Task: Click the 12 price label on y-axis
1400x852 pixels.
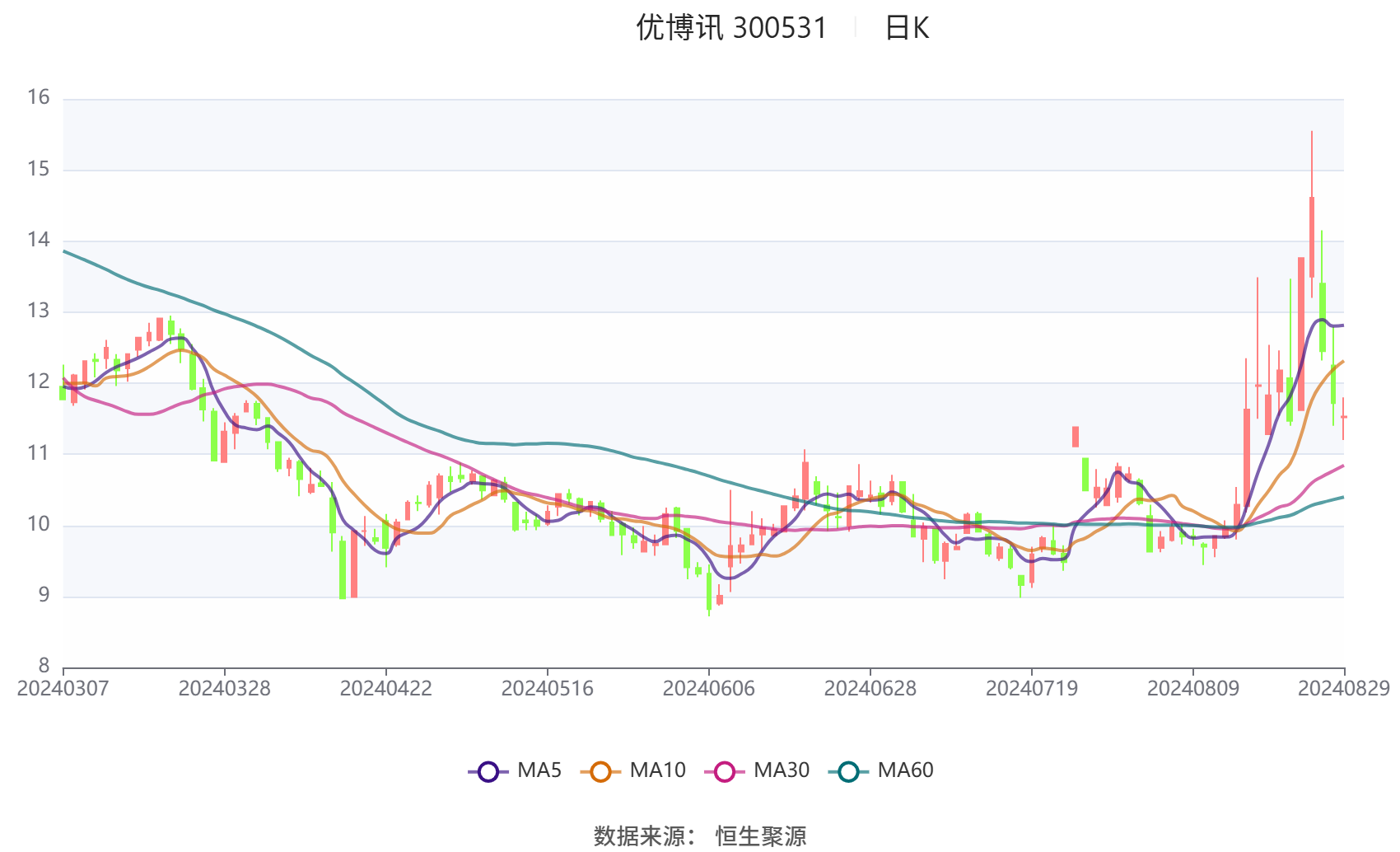Action: [x=39, y=382]
